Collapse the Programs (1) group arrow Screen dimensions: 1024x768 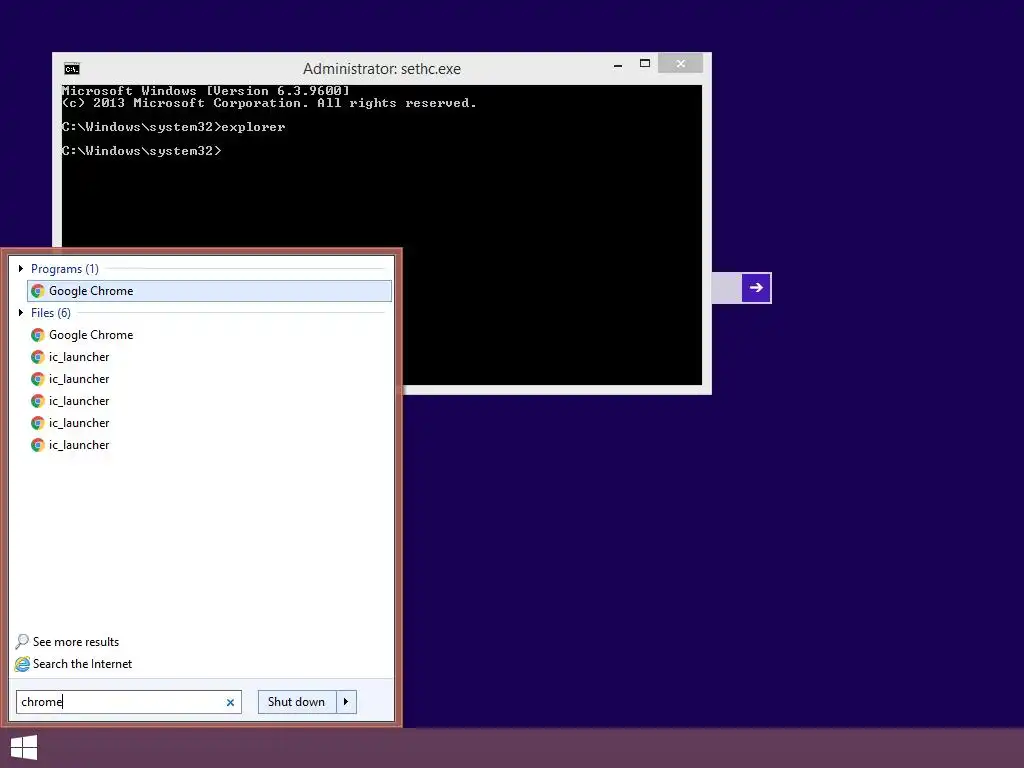[x=21, y=268]
